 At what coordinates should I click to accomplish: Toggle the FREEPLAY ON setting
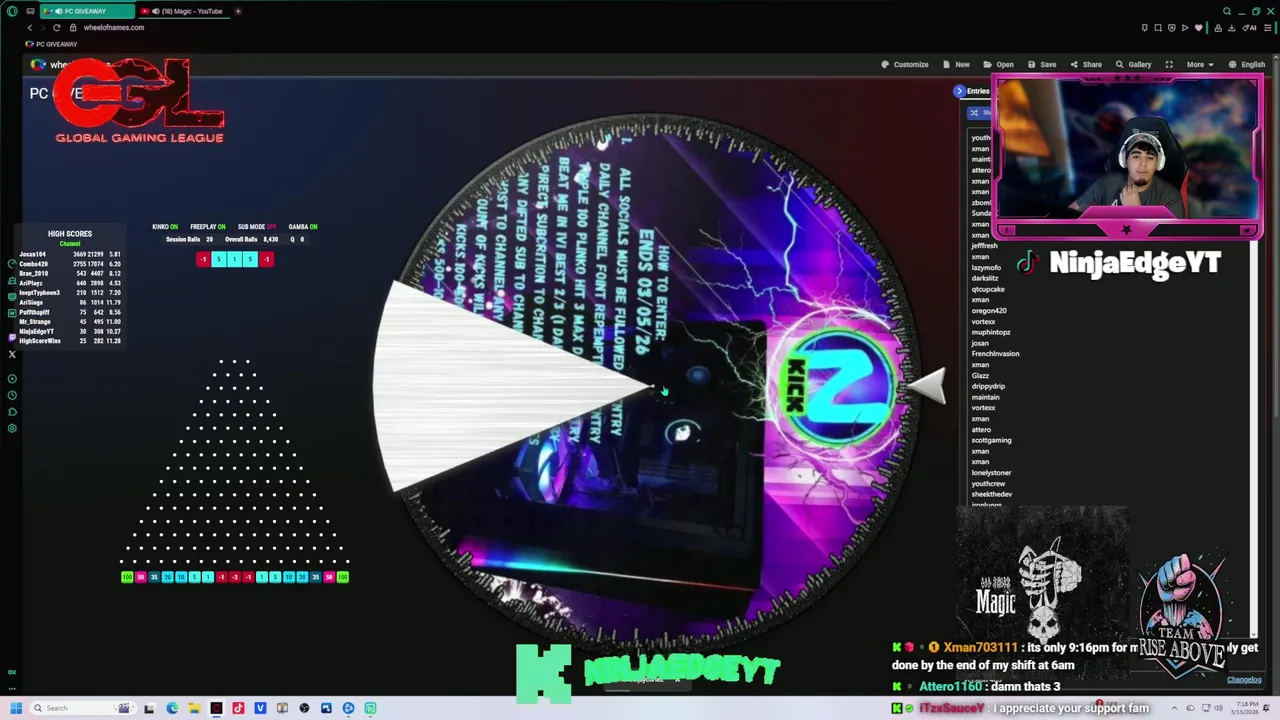pyautogui.click(x=207, y=227)
